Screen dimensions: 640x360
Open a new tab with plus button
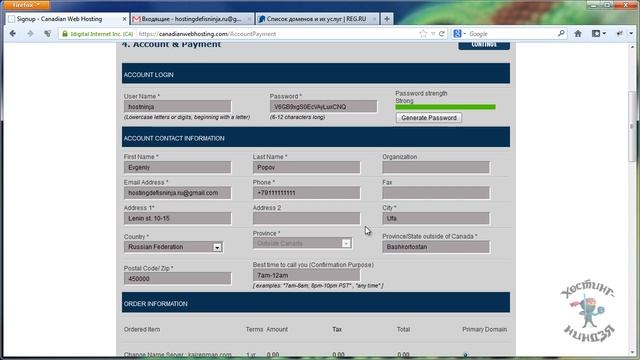(x=387, y=19)
